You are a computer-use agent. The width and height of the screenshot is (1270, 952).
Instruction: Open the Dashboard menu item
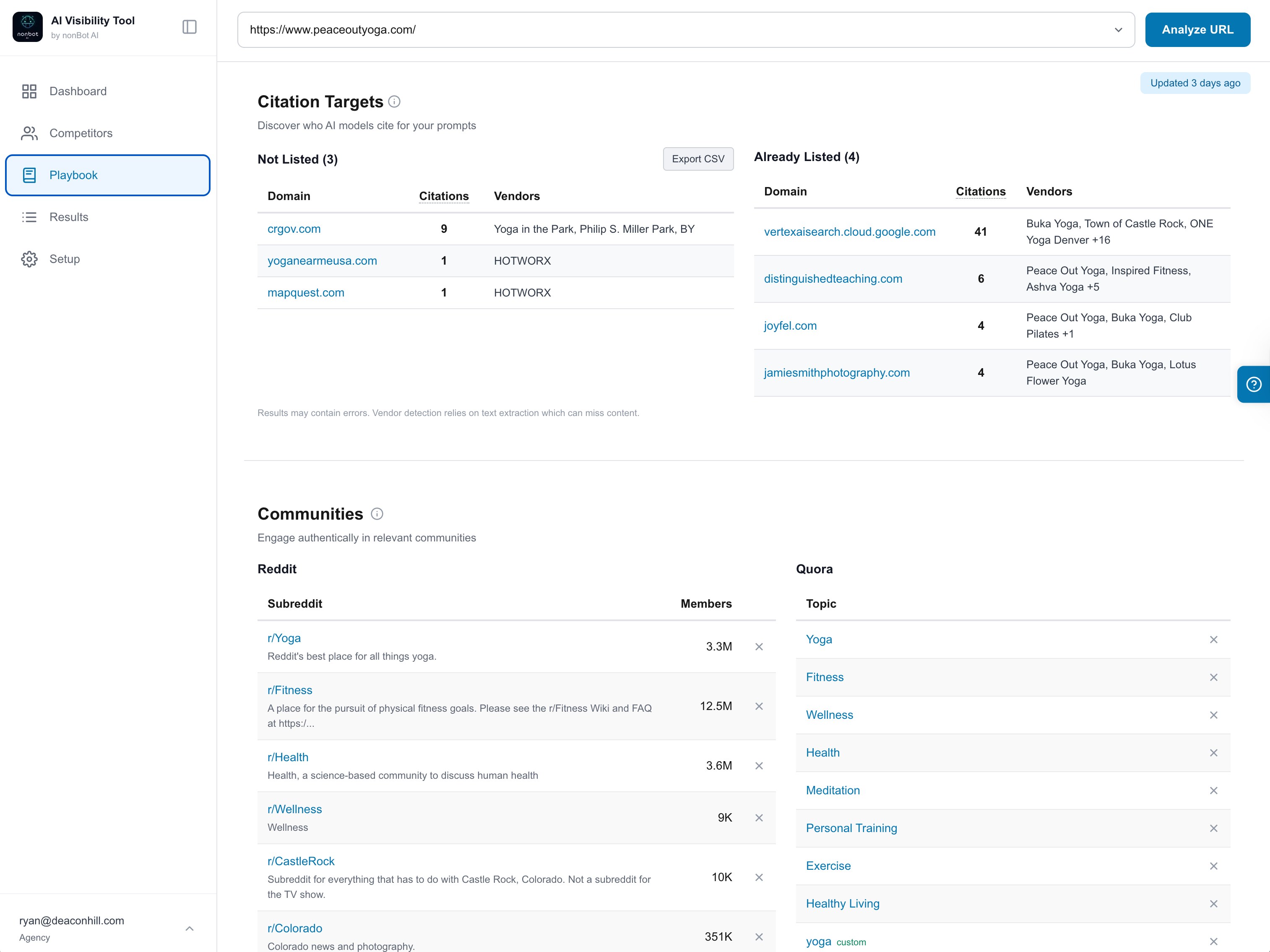pos(78,91)
